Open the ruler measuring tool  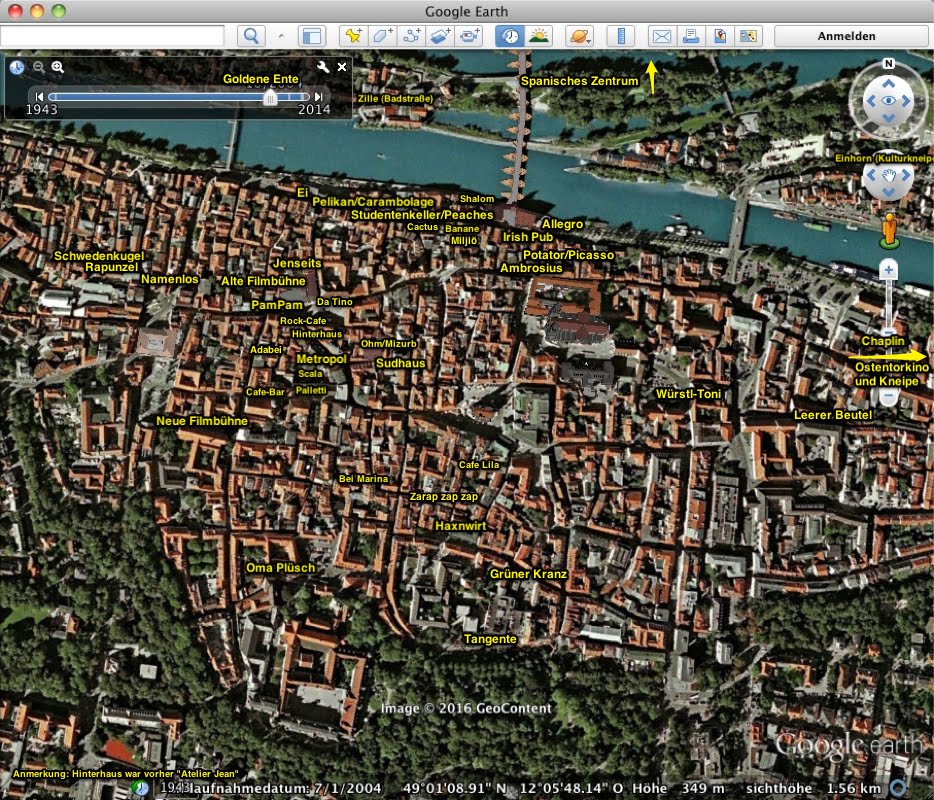[x=621, y=36]
